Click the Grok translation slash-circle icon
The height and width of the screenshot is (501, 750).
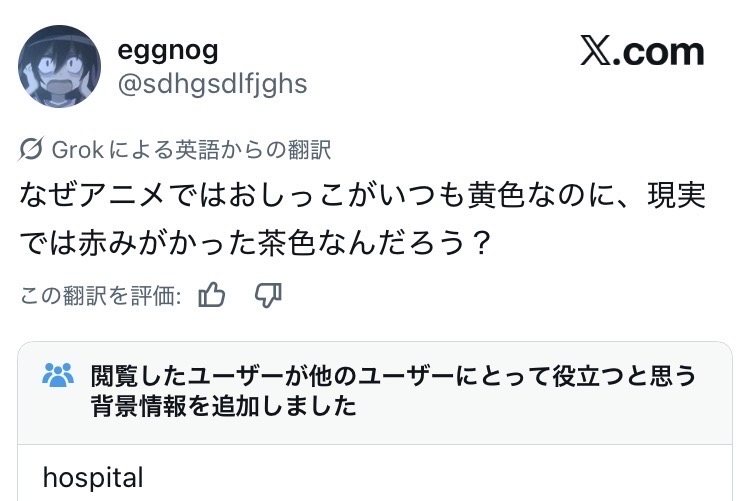click(31, 150)
